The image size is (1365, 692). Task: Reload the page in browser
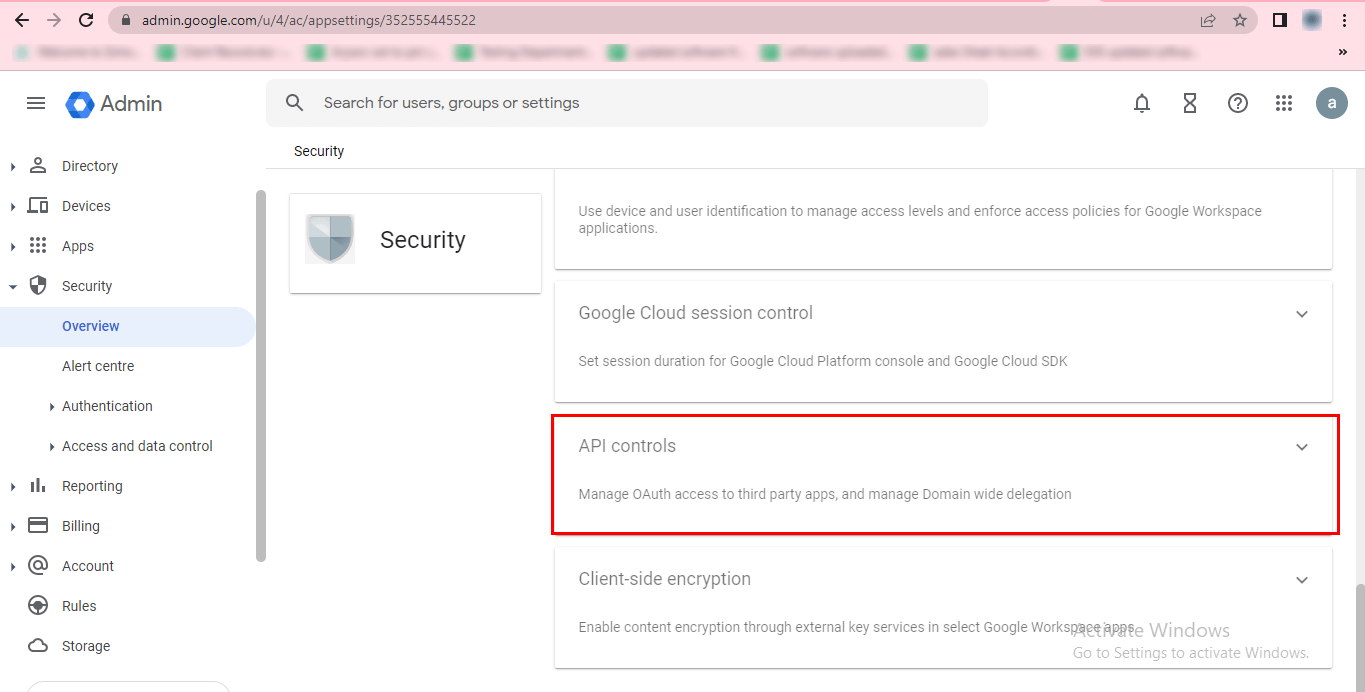click(x=86, y=20)
